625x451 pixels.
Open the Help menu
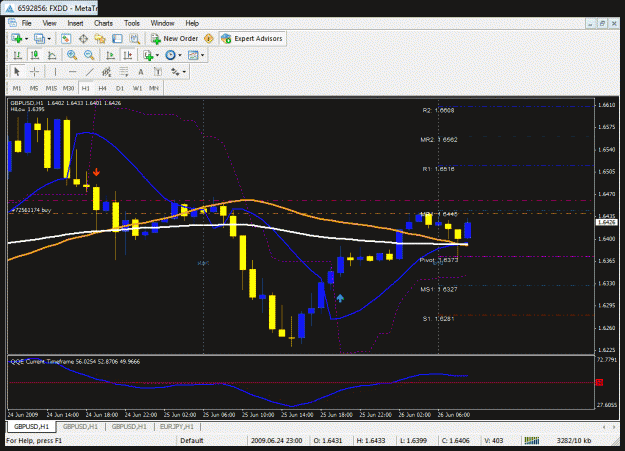click(192, 23)
